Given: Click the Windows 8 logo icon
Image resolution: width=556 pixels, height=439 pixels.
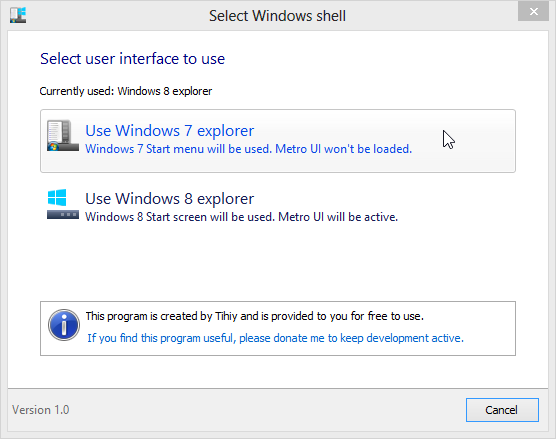Looking at the screenshot, I should tap(57, 198).
